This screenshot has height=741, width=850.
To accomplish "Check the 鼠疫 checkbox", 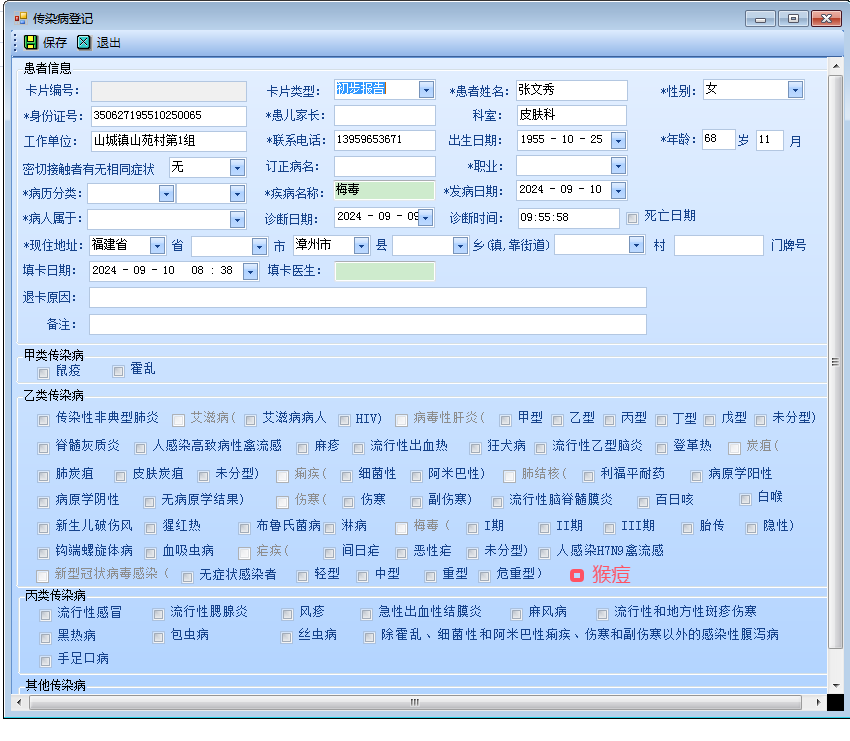I will coord(43,373).
